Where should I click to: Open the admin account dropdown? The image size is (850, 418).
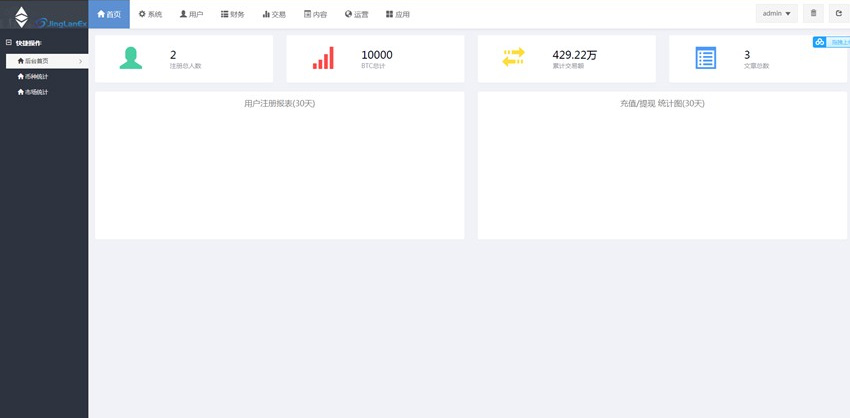tap(777, 14)
